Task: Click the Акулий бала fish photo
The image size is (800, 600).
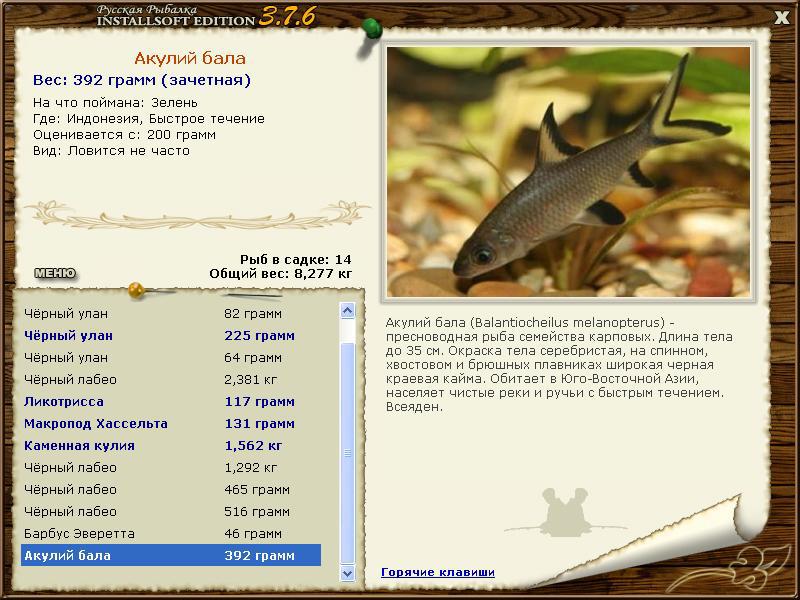Action: tap(568, 172)
